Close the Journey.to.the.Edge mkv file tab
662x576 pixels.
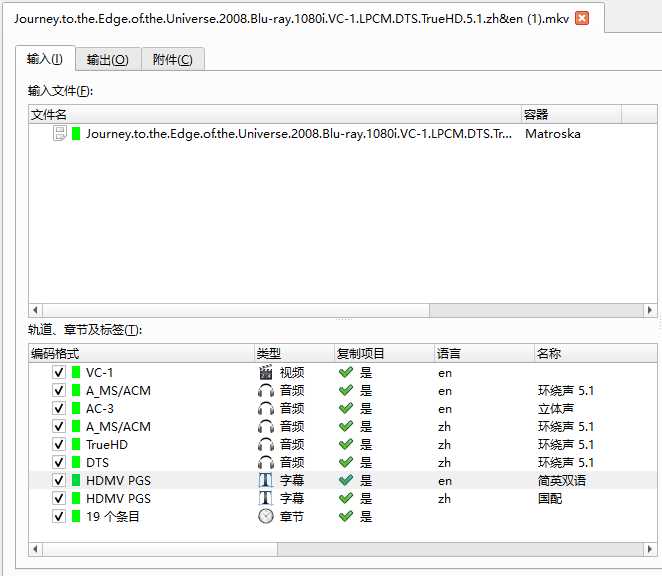click(x=582, y=18)
